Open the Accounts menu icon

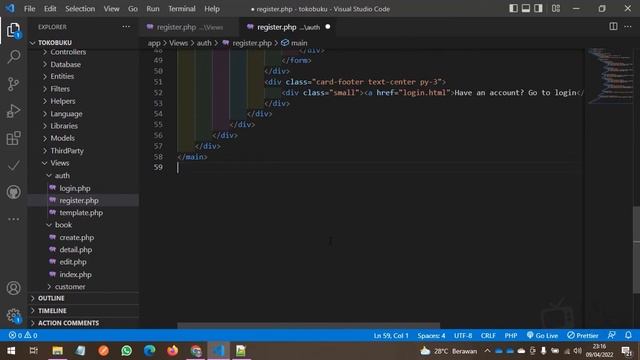click(13, 288)
